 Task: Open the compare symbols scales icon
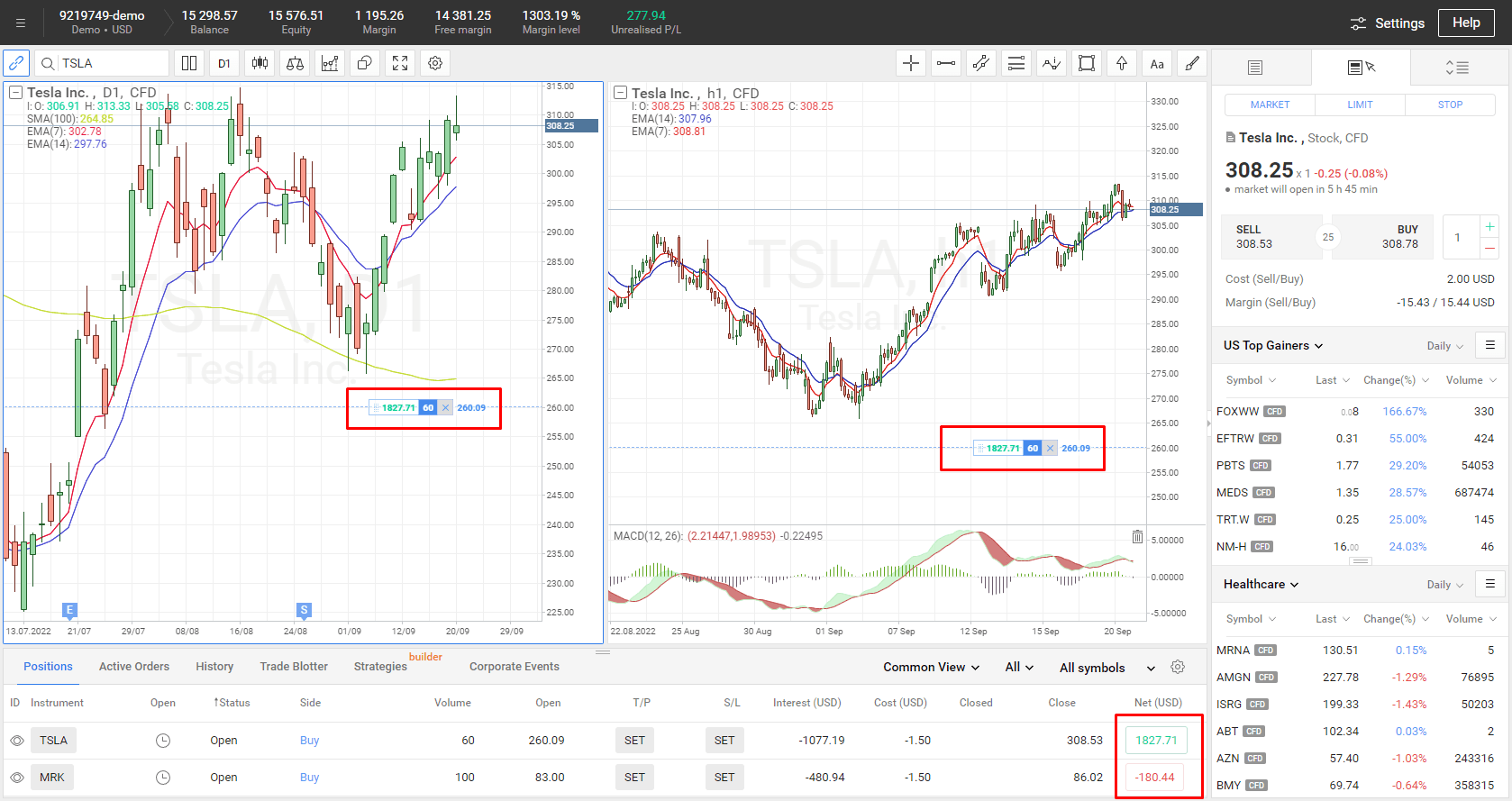[x=295, y=63]
